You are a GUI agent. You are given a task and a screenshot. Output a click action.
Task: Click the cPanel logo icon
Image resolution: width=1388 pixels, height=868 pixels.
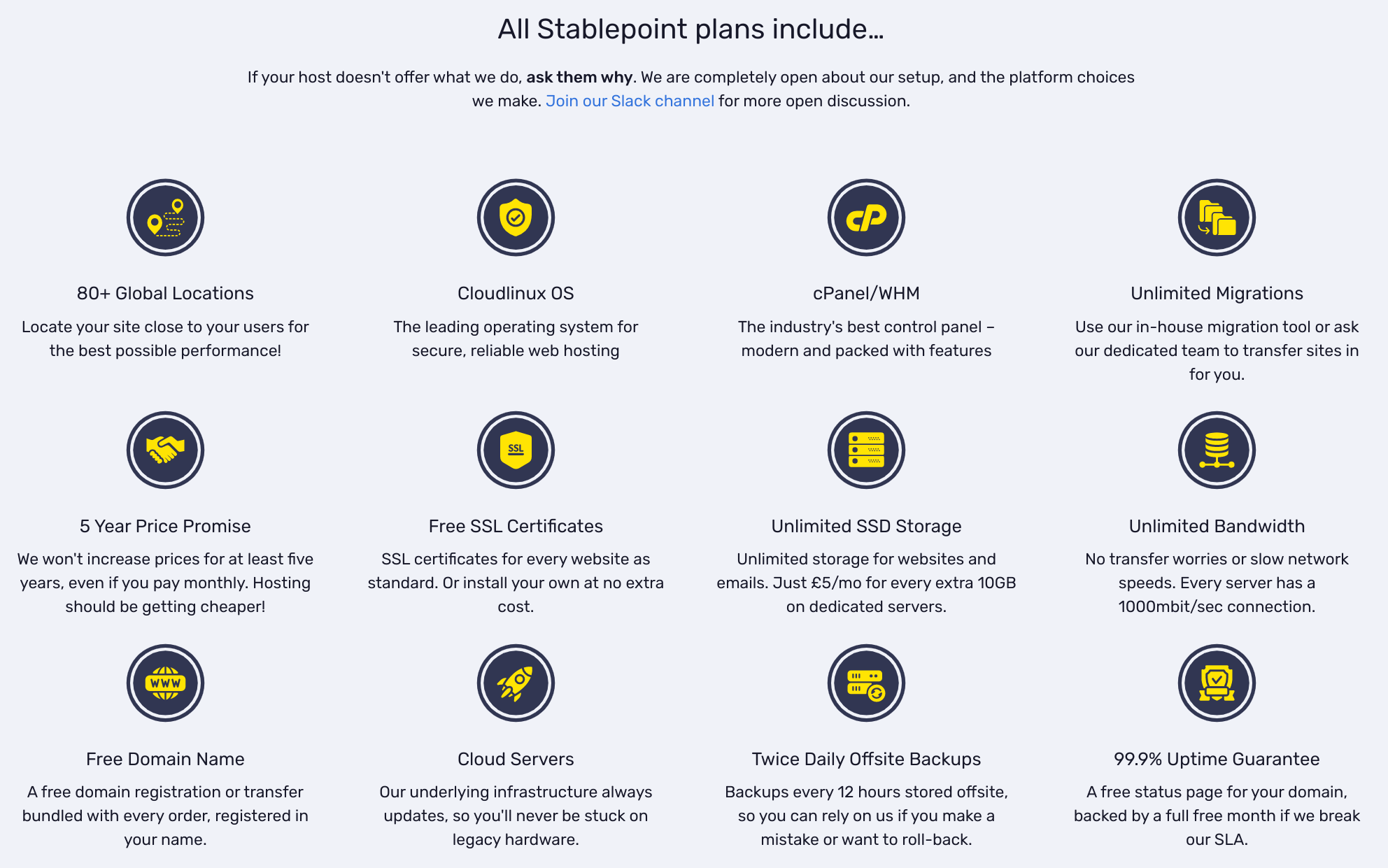coord(866,218)
